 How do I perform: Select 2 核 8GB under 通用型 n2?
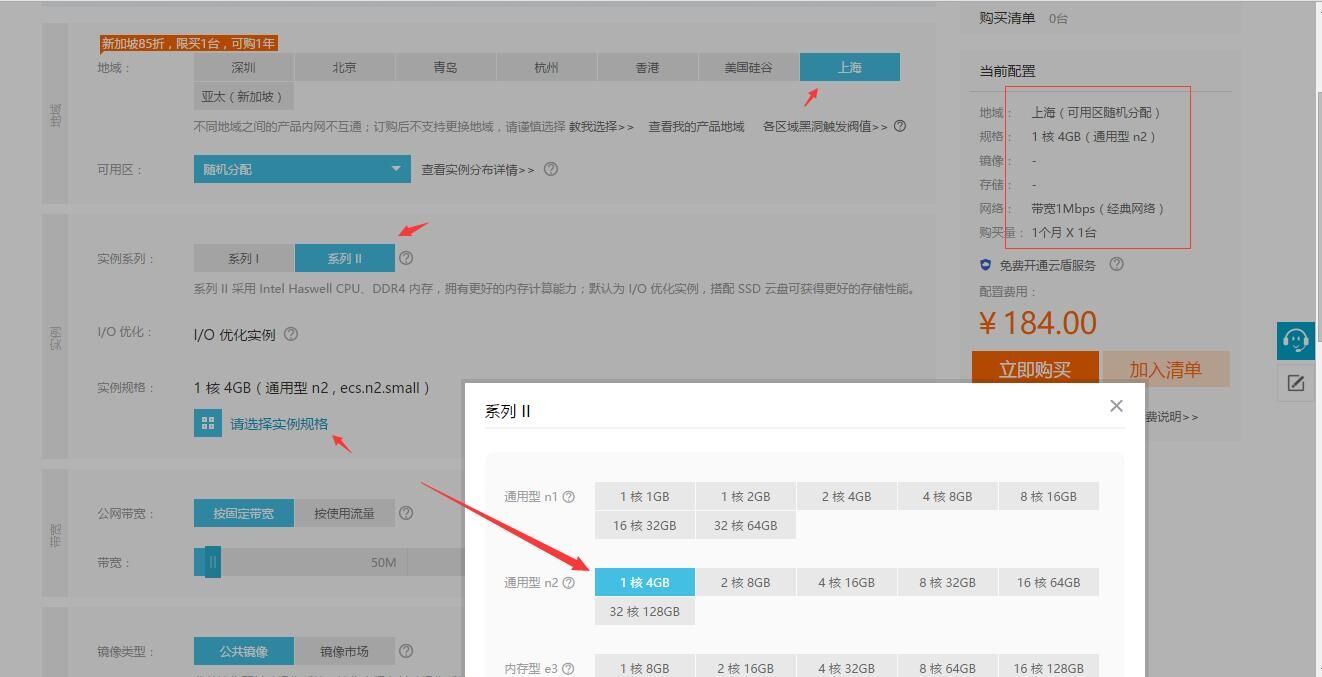coord(745,583)
